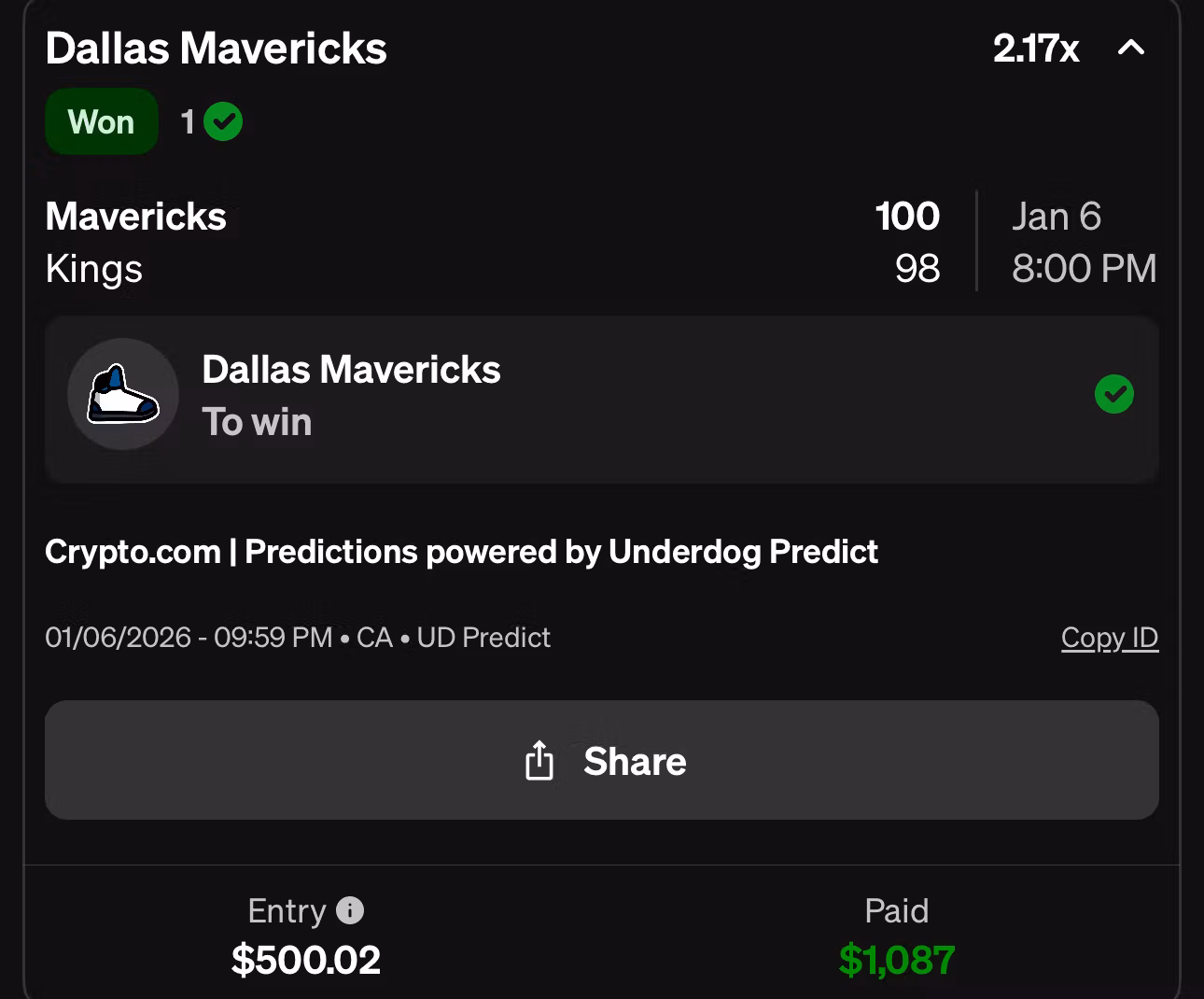Click the sneaker icon for the pick
The image size is (1204, 999).
click(x=123, y=395)
